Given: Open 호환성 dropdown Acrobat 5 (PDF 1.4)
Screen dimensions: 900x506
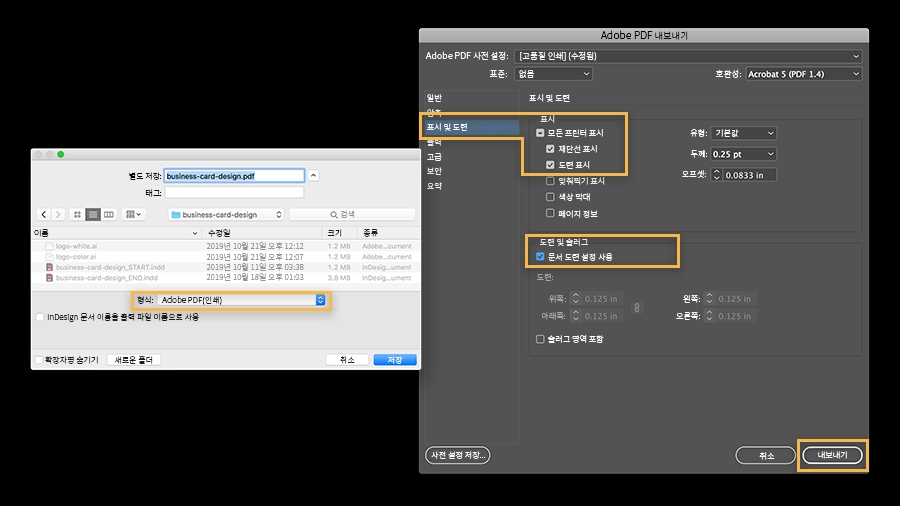Looking at the screenshot, I should tap(804, 74).
